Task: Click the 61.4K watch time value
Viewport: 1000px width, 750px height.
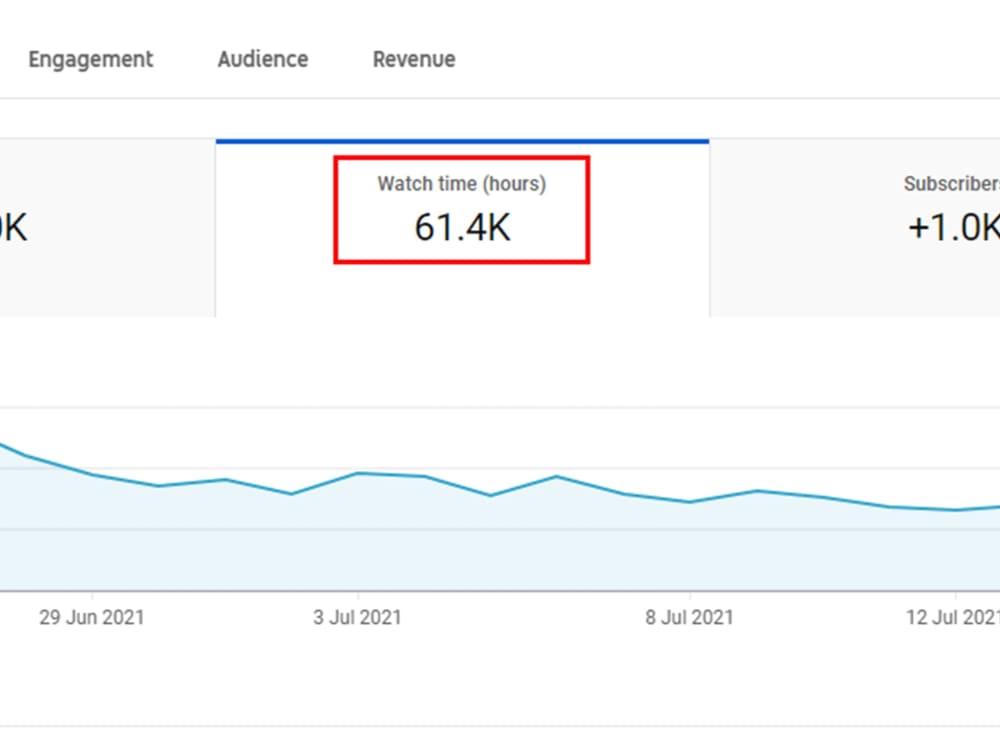Action: click(462, 228)
